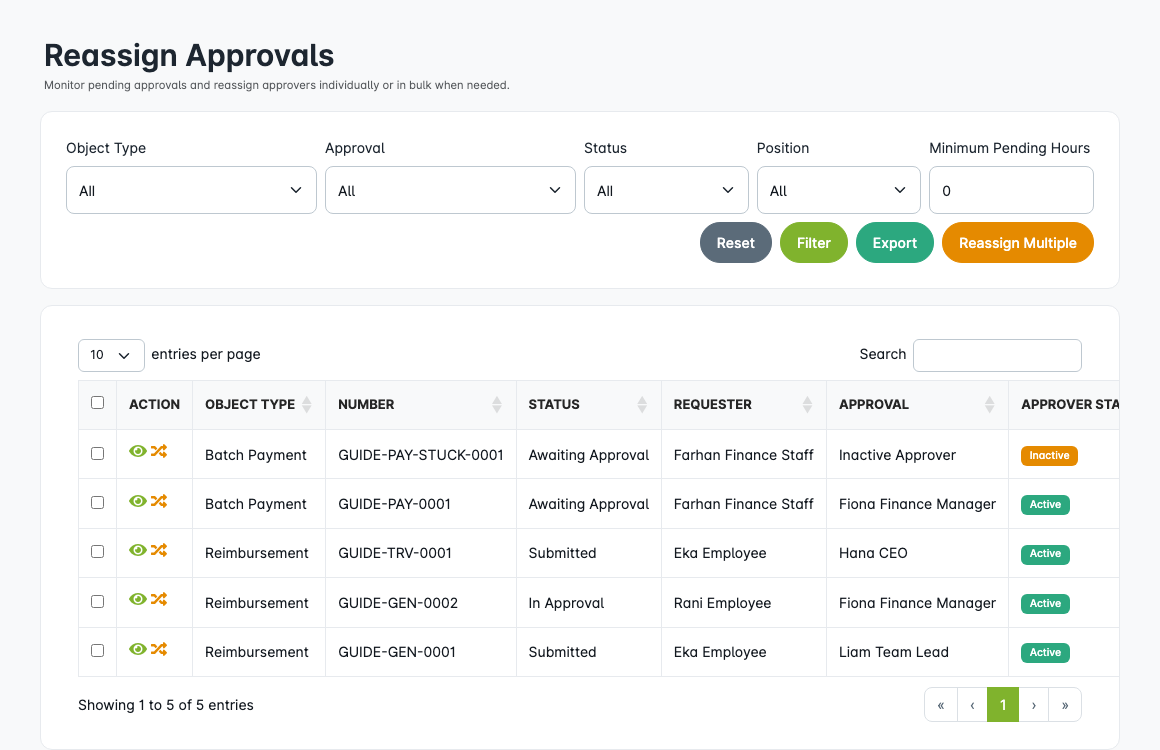Open eye view icon for GUIDE-PAY-0001
Viewport: 1160px width, 750px height.
[138, 501]
